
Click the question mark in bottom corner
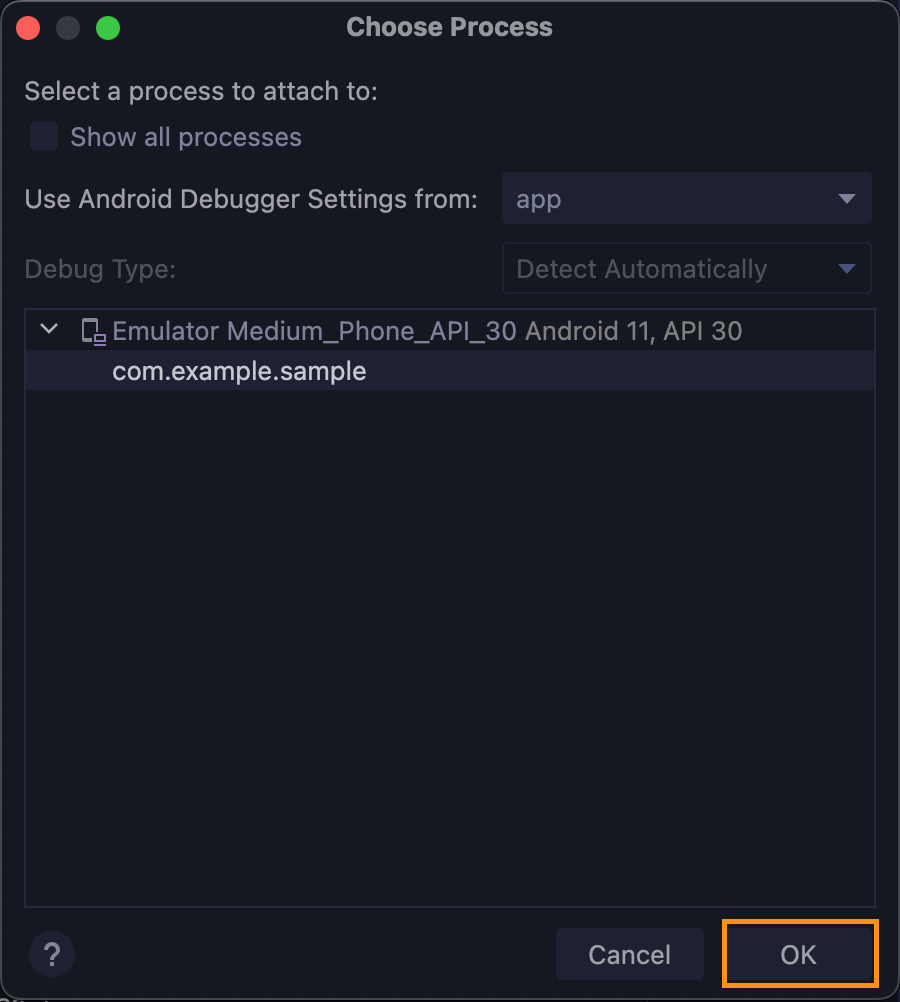51,954
